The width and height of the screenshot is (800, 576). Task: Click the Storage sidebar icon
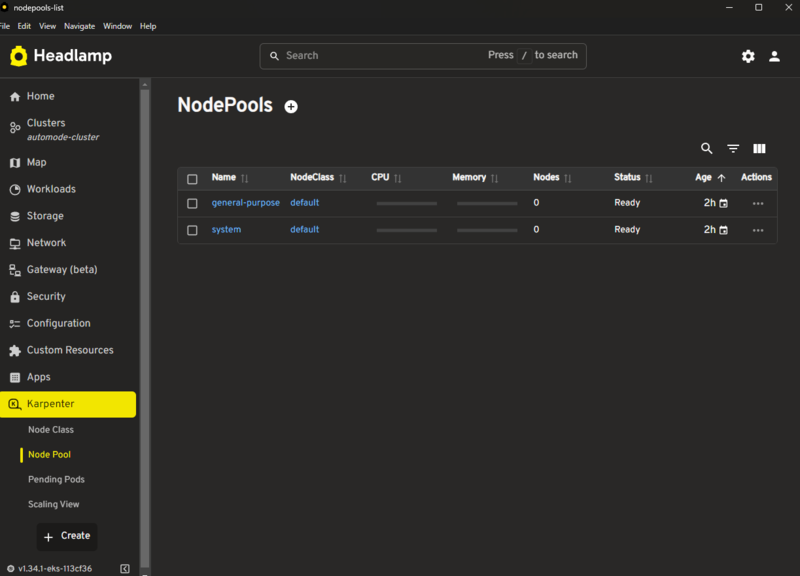[x=15, y=216]
